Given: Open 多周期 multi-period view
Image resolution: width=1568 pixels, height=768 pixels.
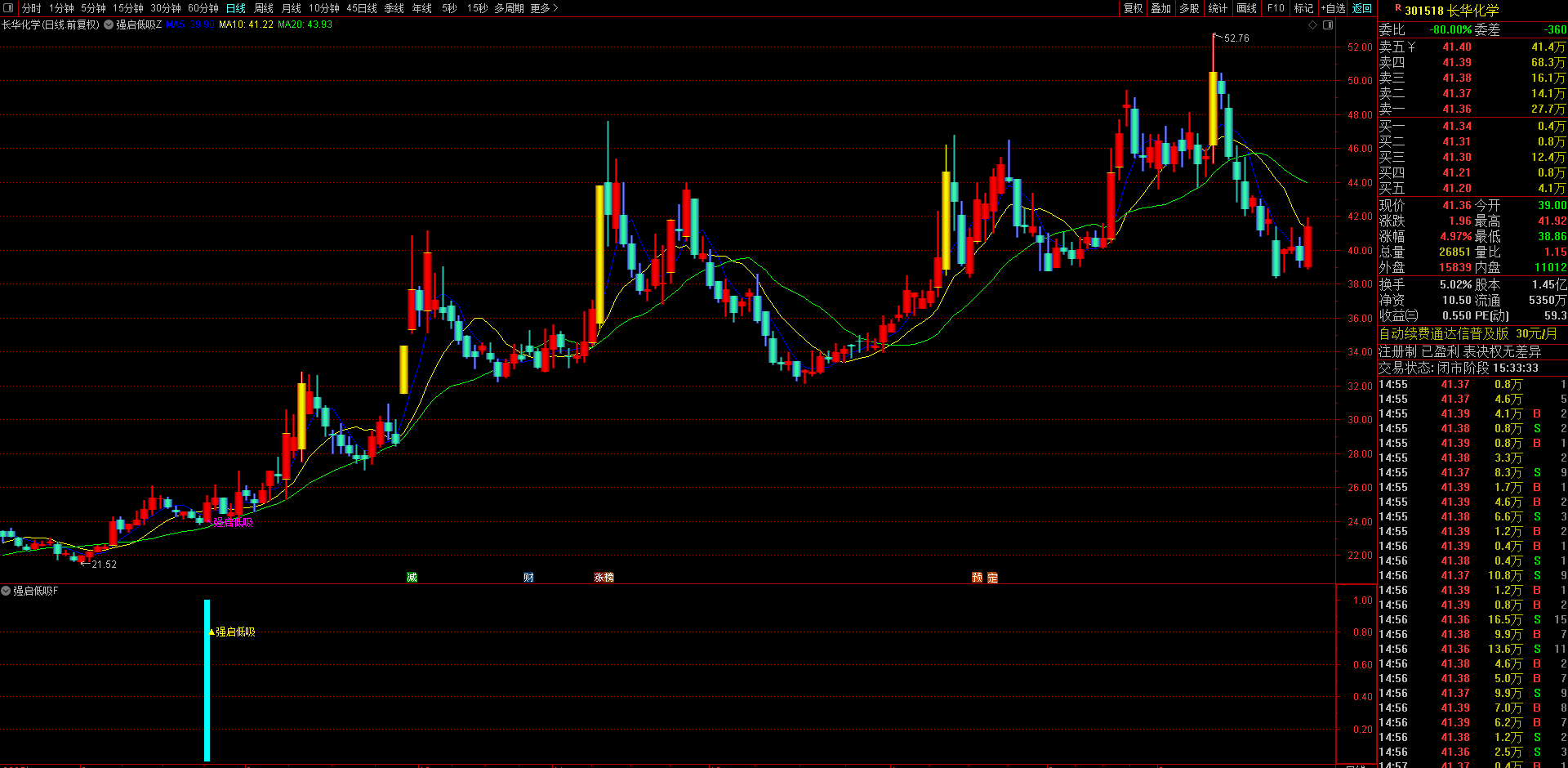Looking at the screenshot, I should [x=509, y=8].
